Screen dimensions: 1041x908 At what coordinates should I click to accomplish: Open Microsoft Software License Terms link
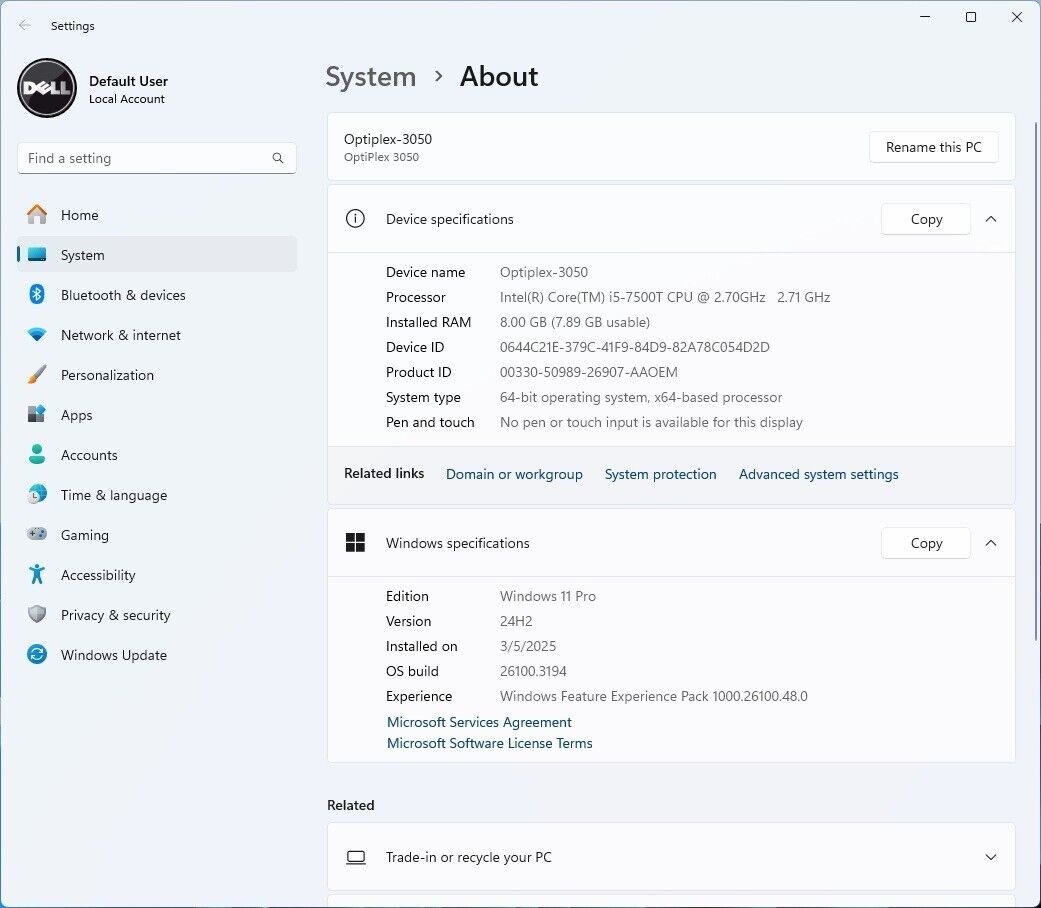489,743
